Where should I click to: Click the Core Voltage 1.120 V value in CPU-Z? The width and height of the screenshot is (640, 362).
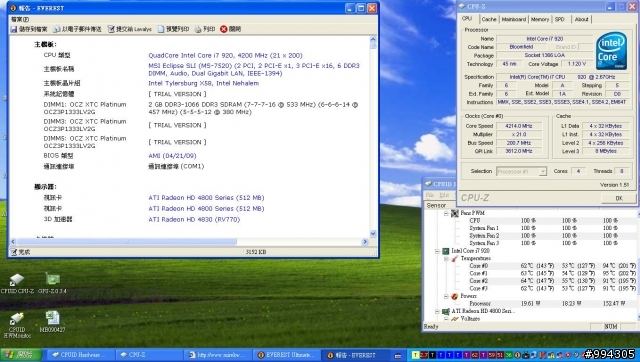[577, 64]
